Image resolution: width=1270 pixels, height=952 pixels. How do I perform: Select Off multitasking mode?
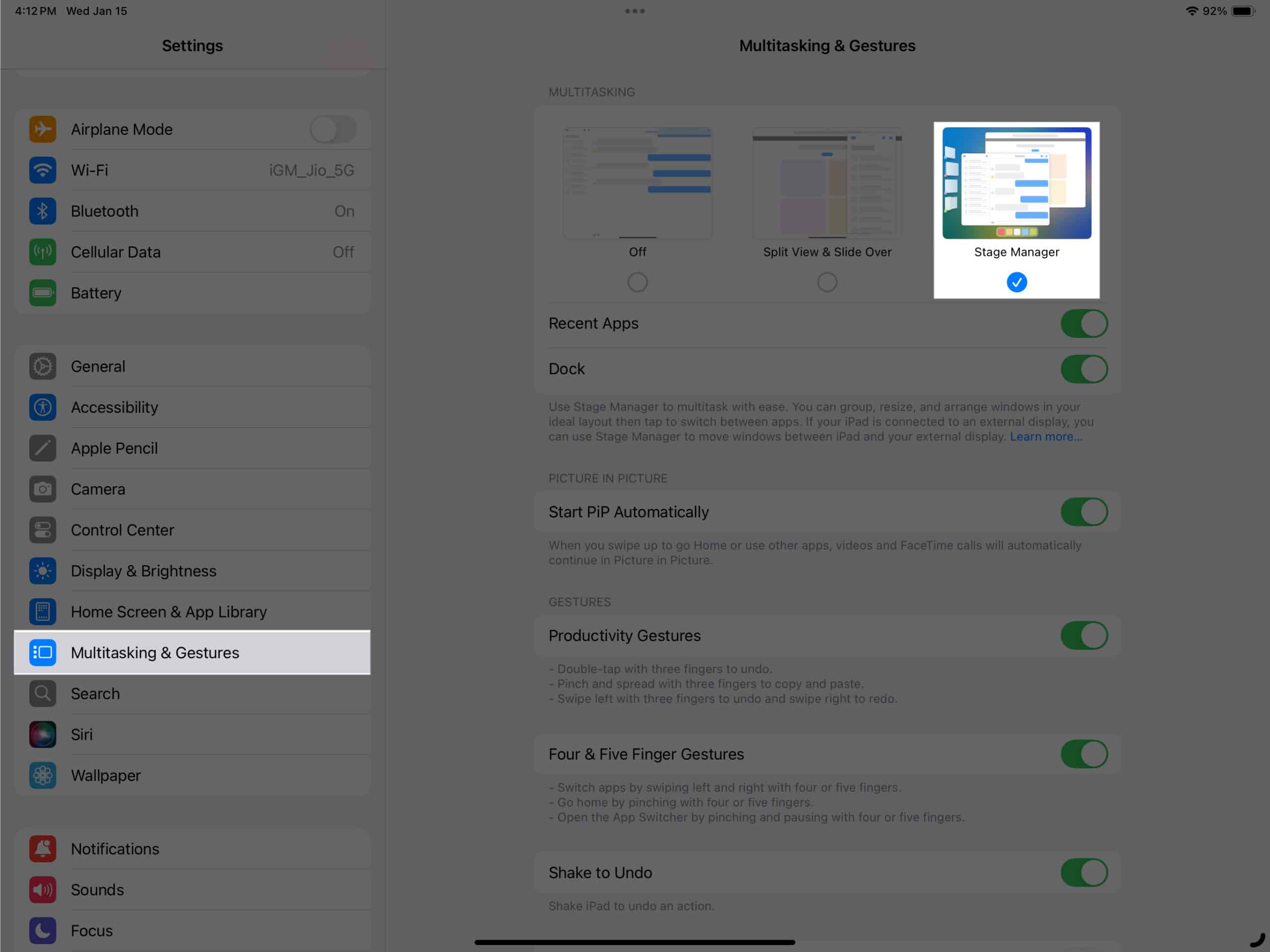point(637,281)
